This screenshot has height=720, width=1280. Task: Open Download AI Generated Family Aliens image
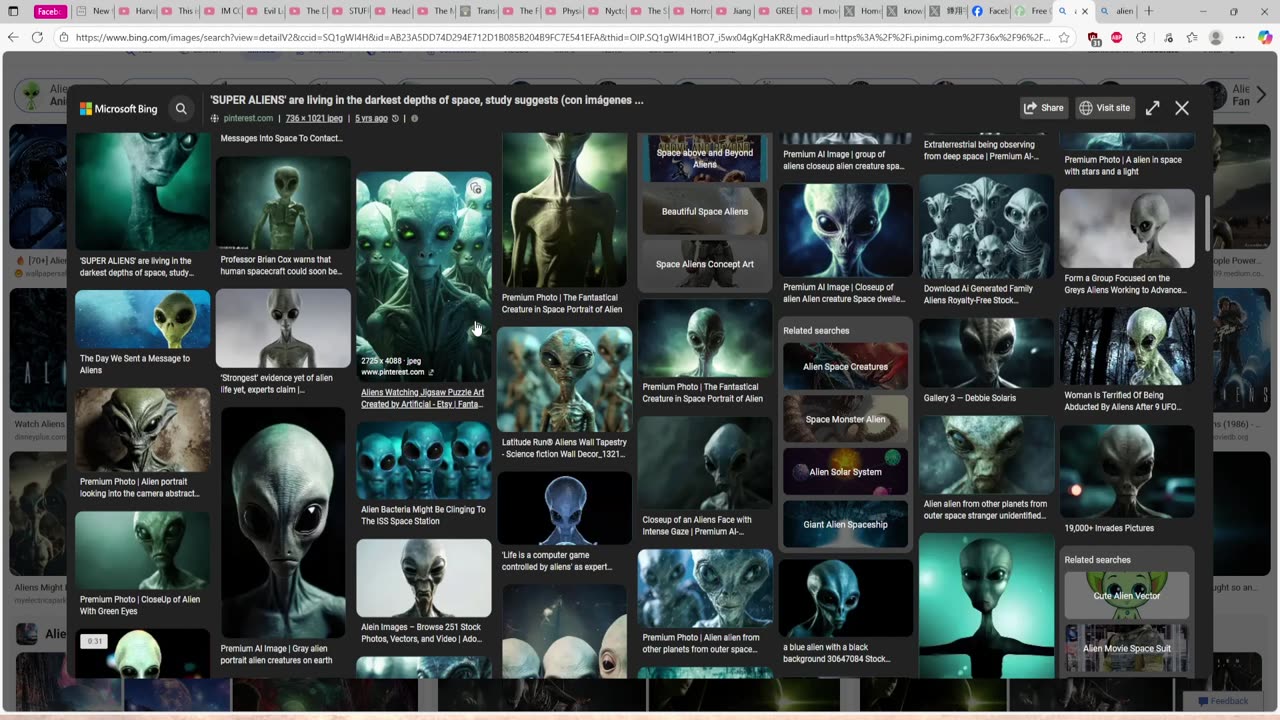click(987, 227)
